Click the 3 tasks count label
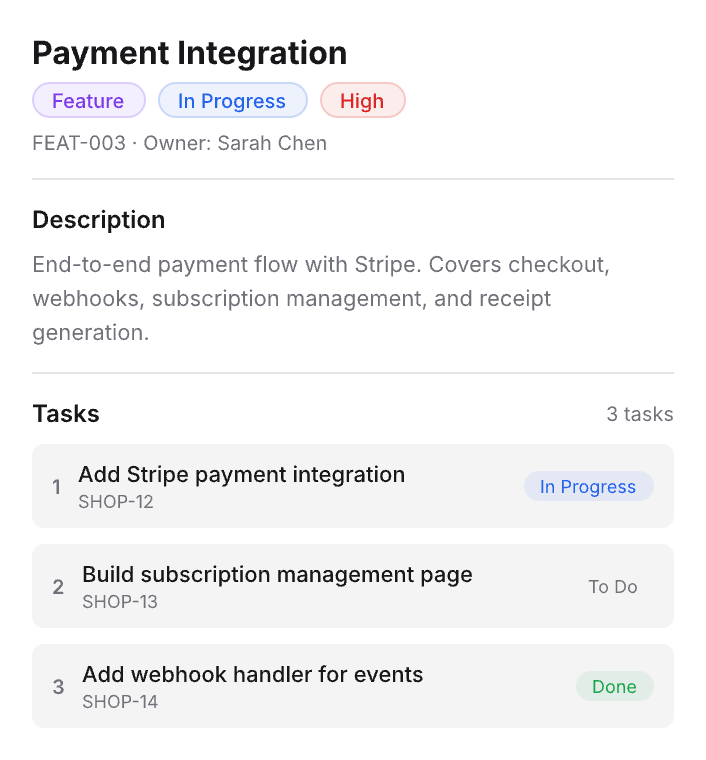This screenshot has height=760, width=706. [640, 414]
